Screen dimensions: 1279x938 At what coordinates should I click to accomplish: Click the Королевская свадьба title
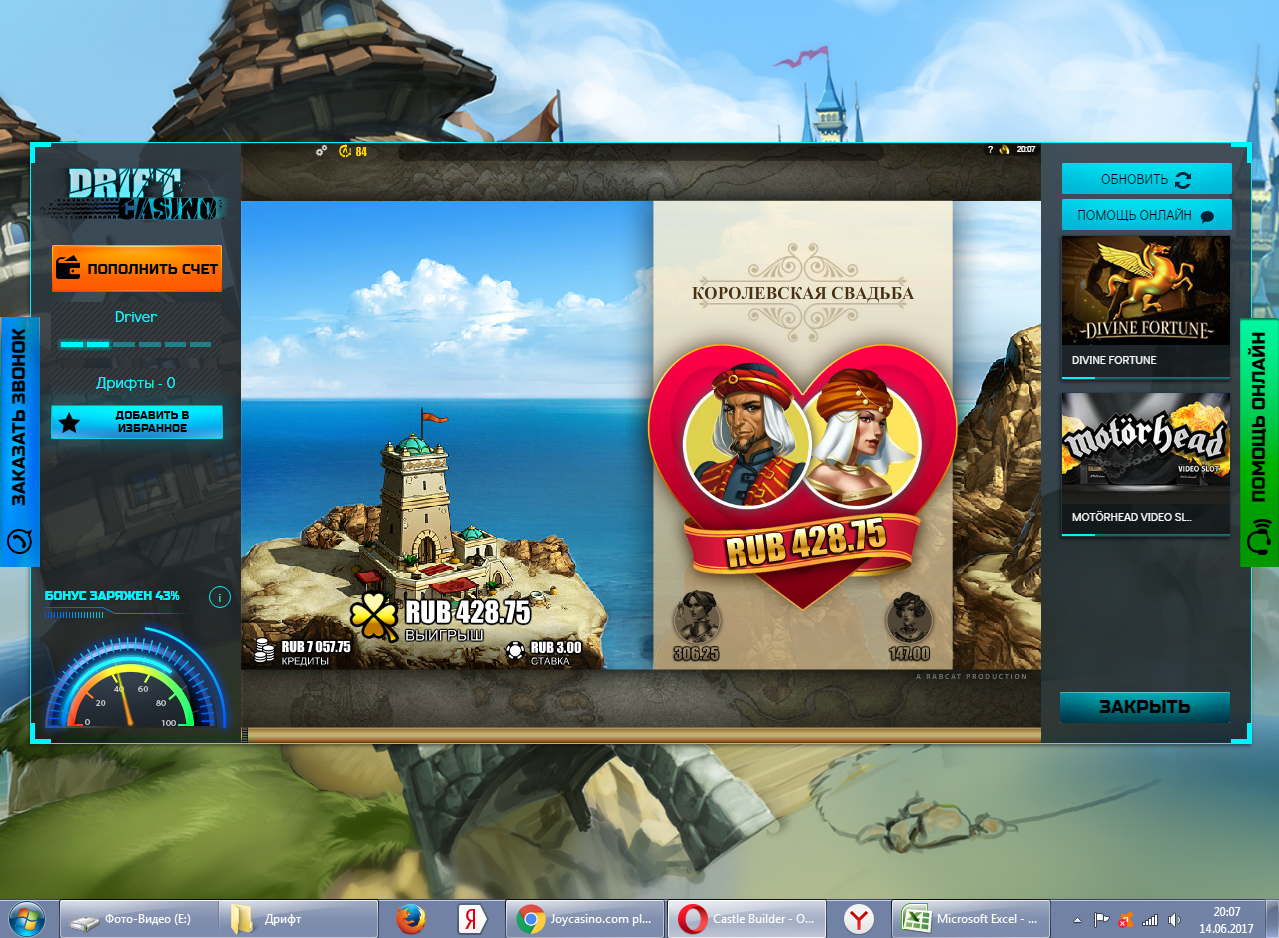point(803,293)
